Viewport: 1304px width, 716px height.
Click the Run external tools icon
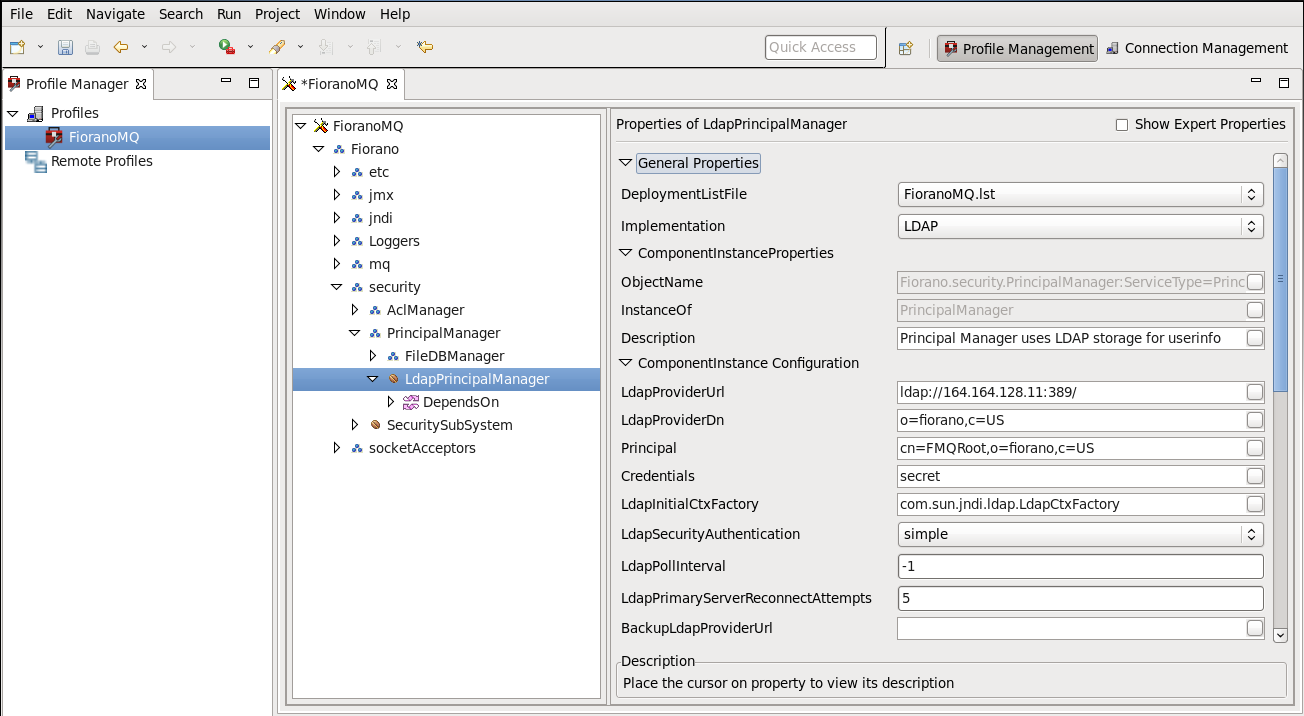coord(227,47)
